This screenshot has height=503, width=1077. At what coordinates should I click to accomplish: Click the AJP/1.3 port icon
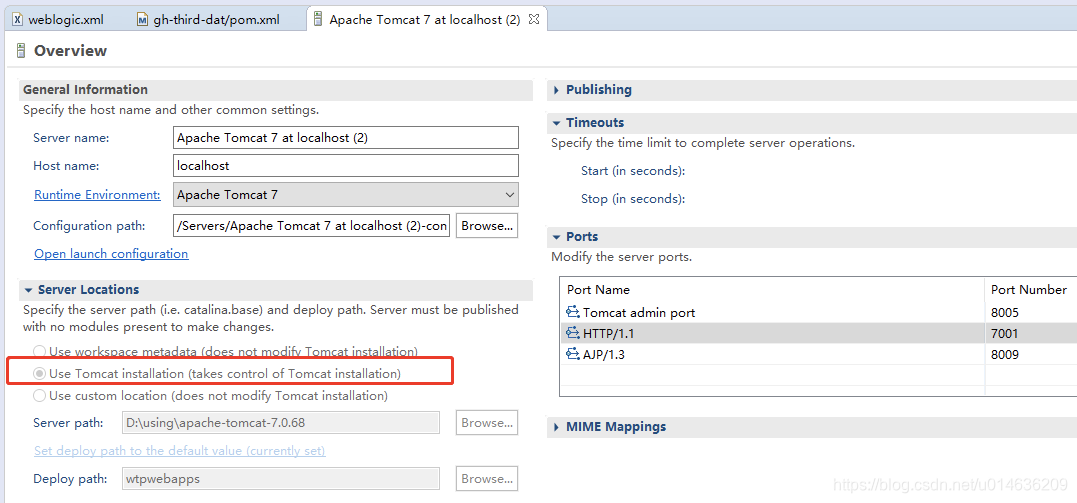click(x=573, y=355)
